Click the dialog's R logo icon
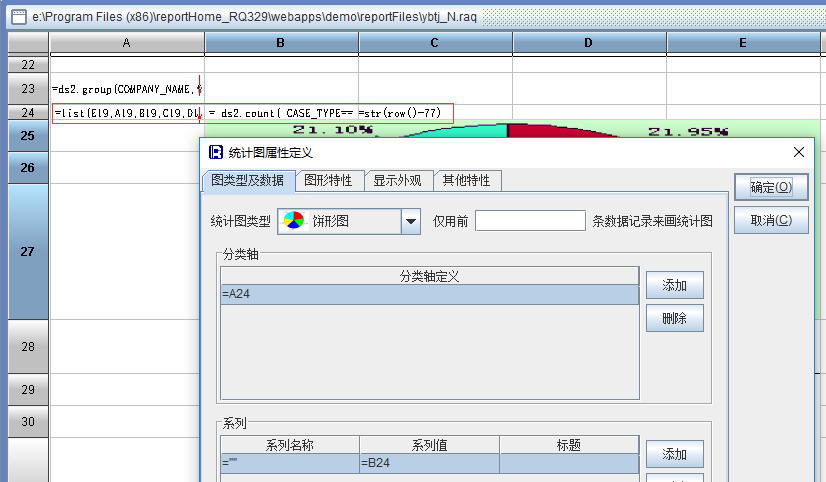This screenshot has height=482, width=826. [x=215, y=152]
